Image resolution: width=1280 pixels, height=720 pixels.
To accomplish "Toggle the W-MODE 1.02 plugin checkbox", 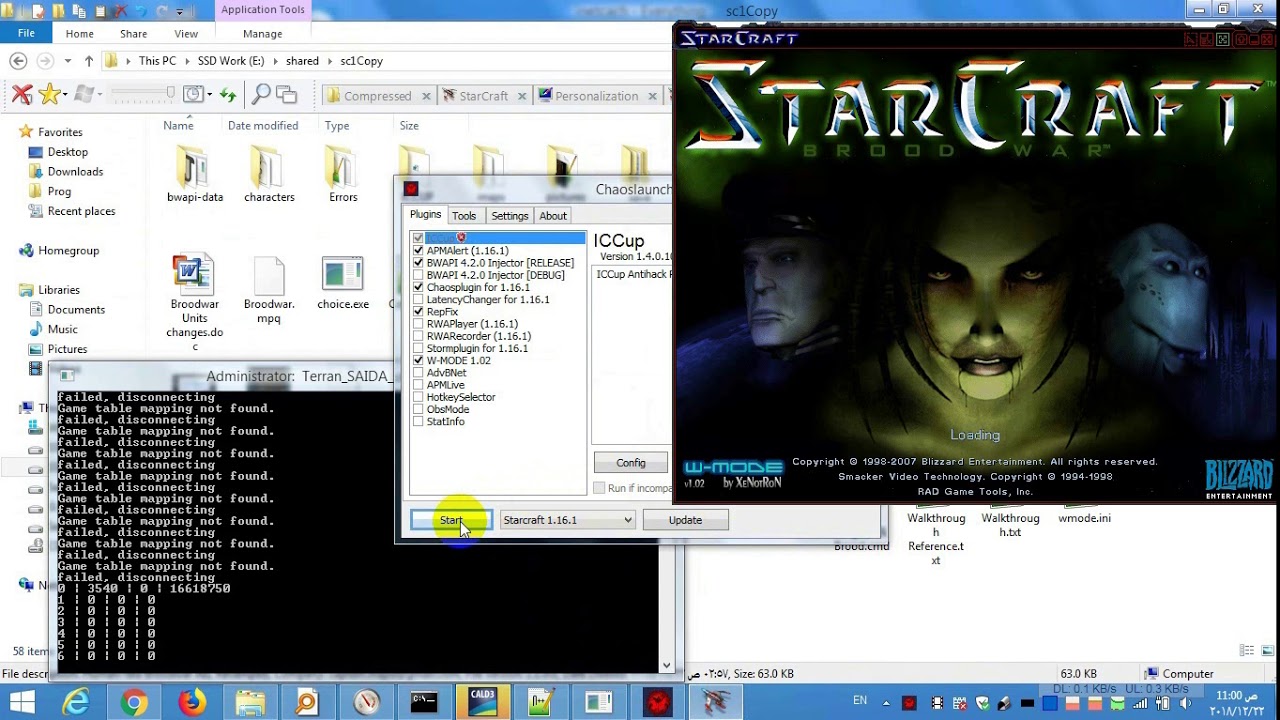I will tap(418, 360).
